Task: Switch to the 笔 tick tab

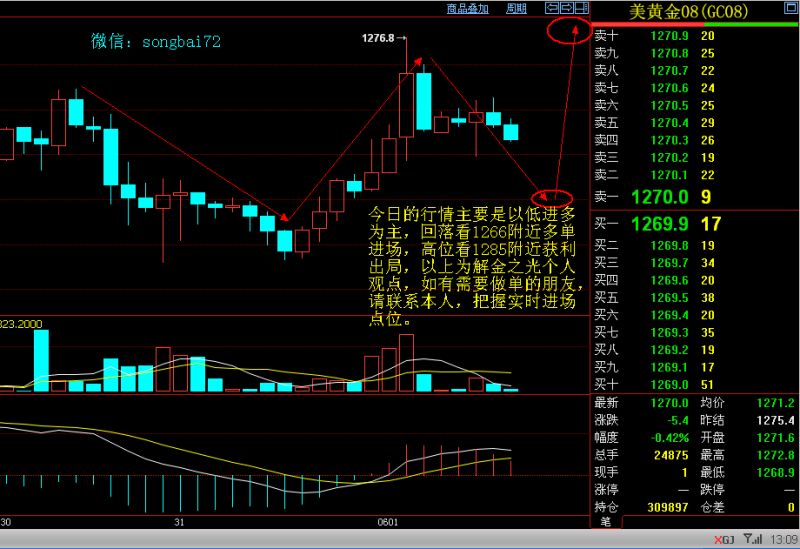Action: point(606,521)
